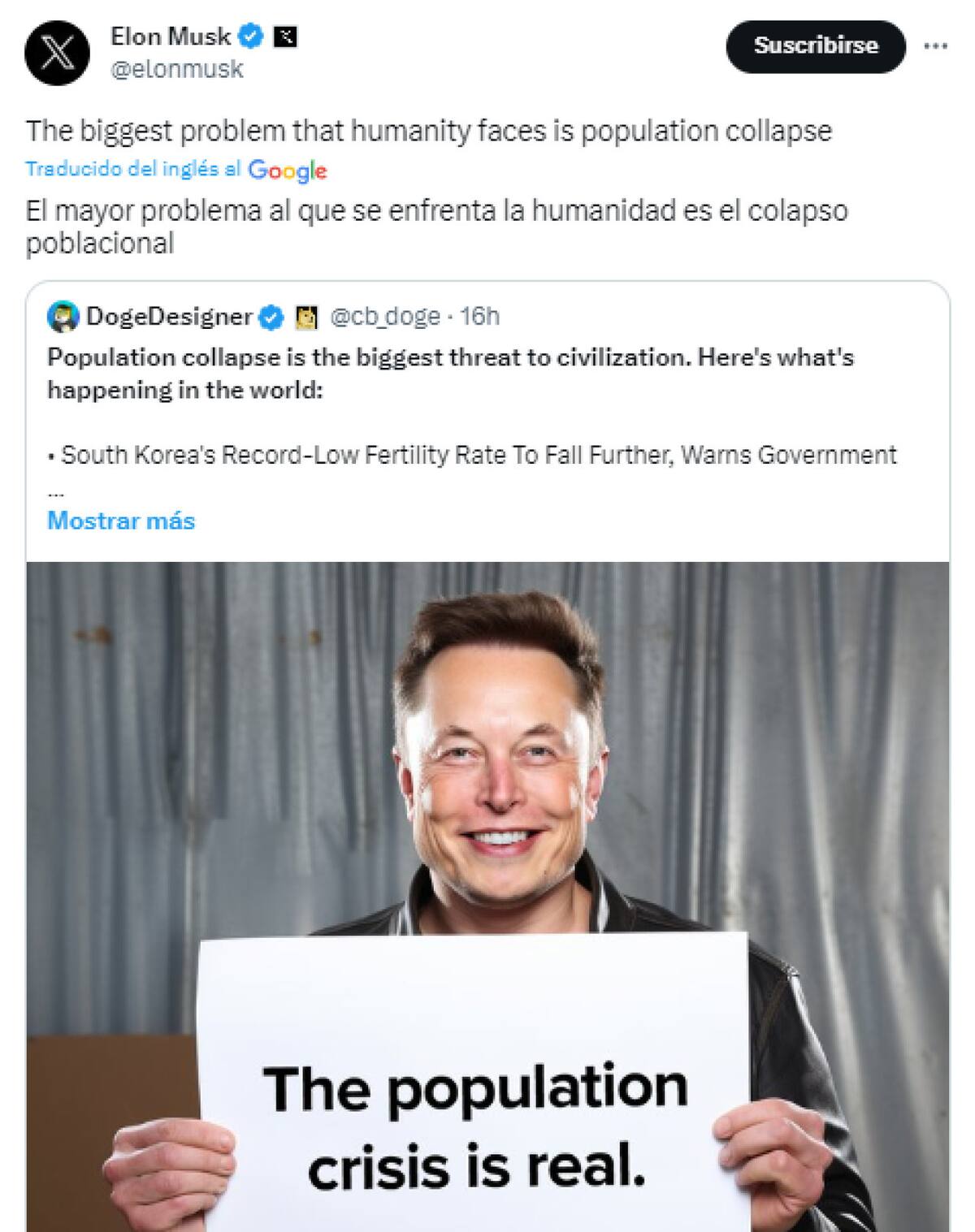Click the blue verified checkmark beside Elon Musk

click(x=250, y=36)
